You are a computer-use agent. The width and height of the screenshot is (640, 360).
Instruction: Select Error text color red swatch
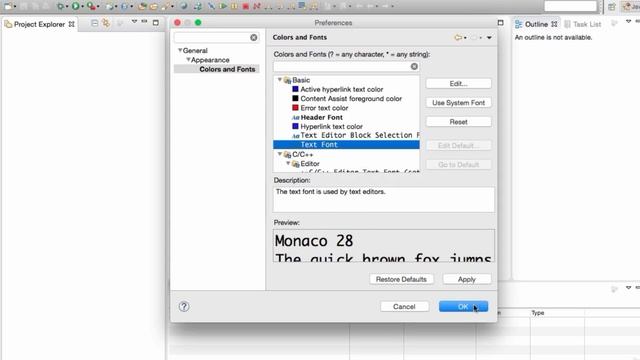pos(295,108)
